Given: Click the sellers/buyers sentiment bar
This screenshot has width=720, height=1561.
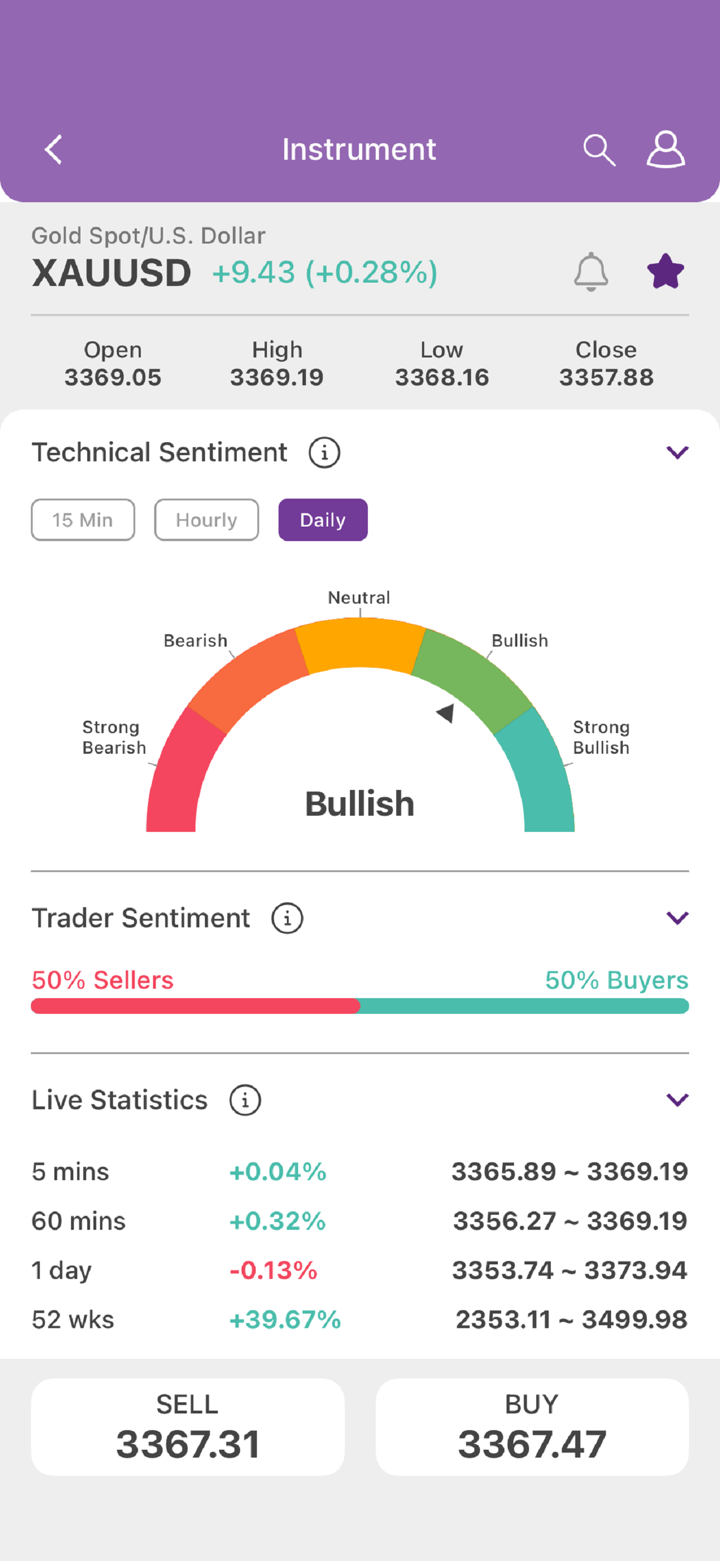Looking at the screenshot, I should (360, 1006).
